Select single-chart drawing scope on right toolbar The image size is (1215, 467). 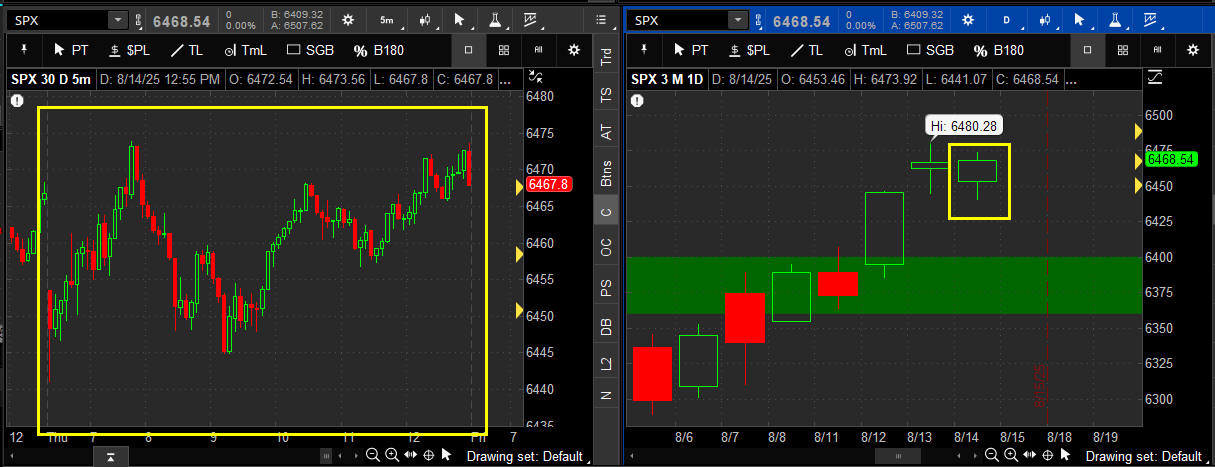[x=1089, y=49]
